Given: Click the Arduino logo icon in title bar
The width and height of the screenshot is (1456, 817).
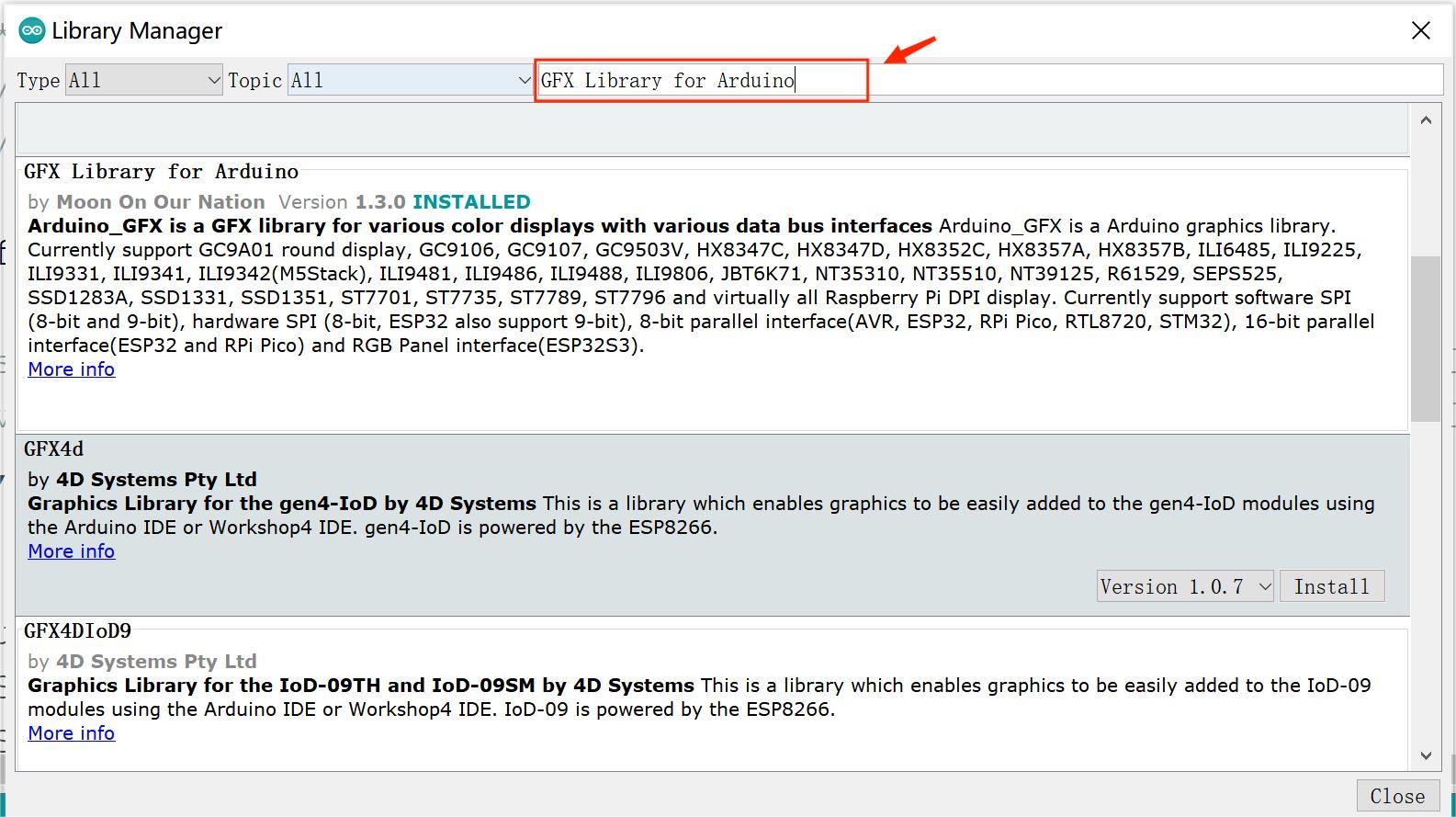Looking at the screenshot, I should [x=32, y=30].
